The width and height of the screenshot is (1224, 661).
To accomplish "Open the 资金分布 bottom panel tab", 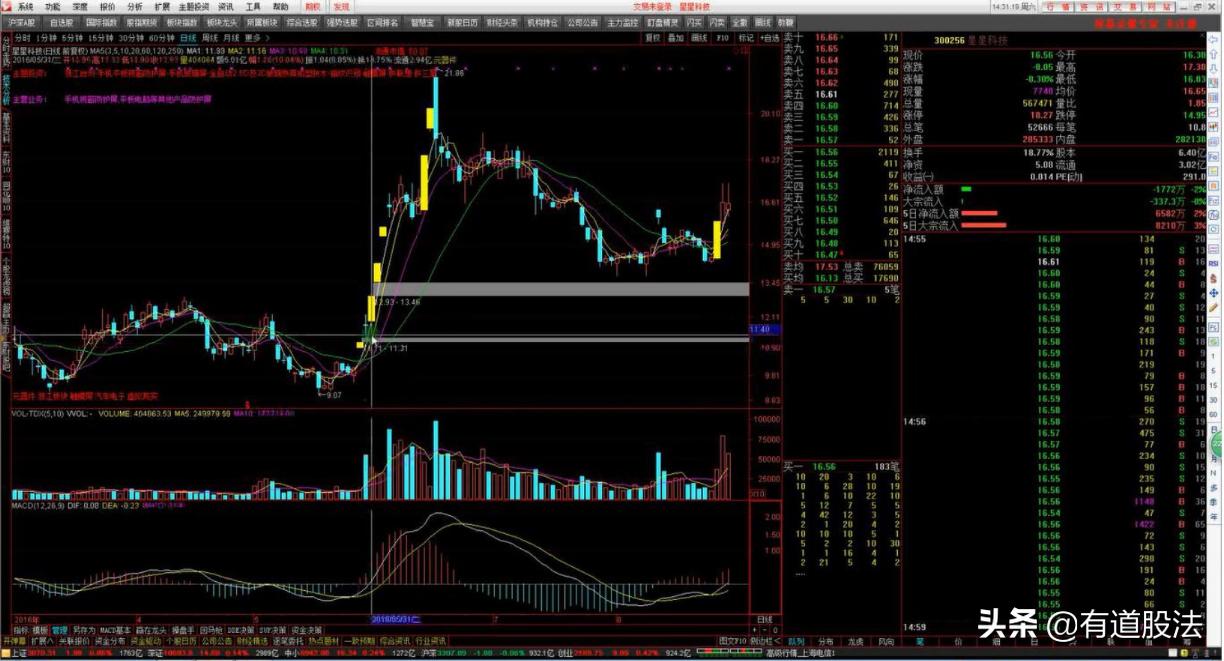I will coord(109,640).
